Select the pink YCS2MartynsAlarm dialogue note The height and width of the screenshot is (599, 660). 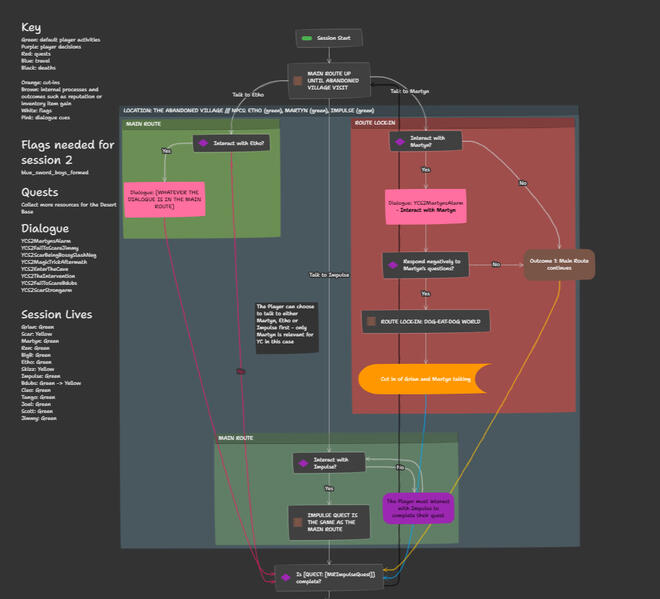426,207
